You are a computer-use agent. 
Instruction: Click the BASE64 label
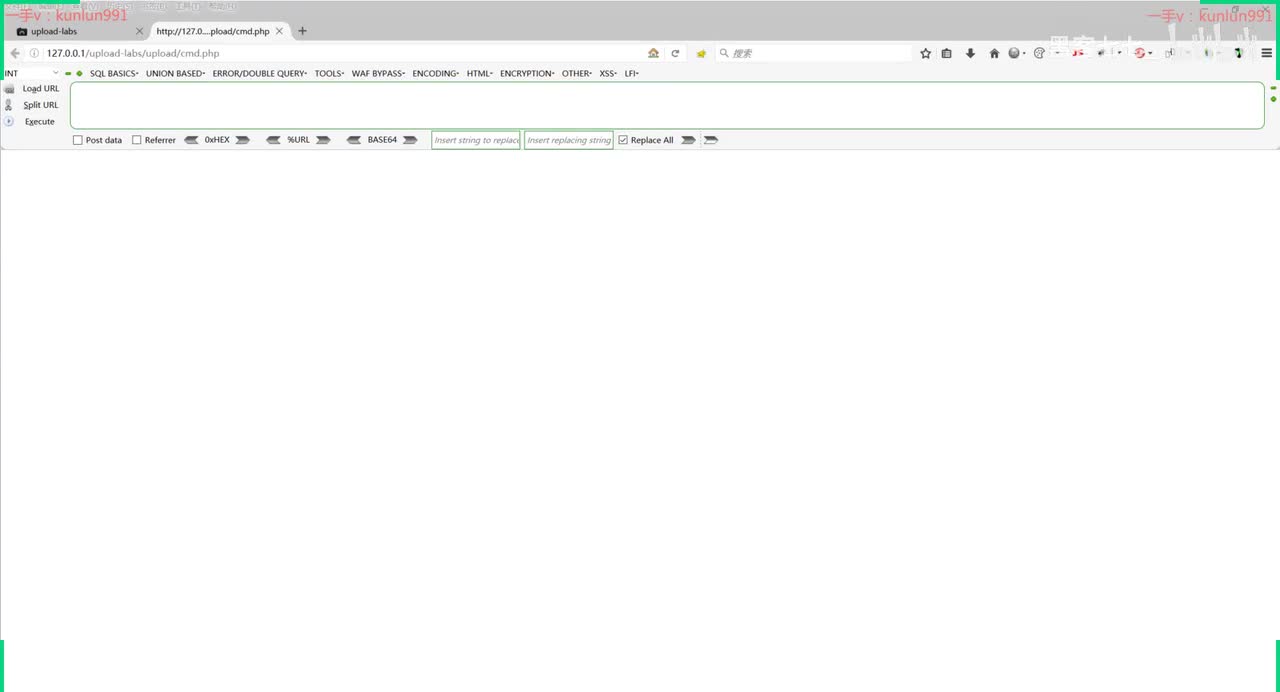click(x=382, y=140)
